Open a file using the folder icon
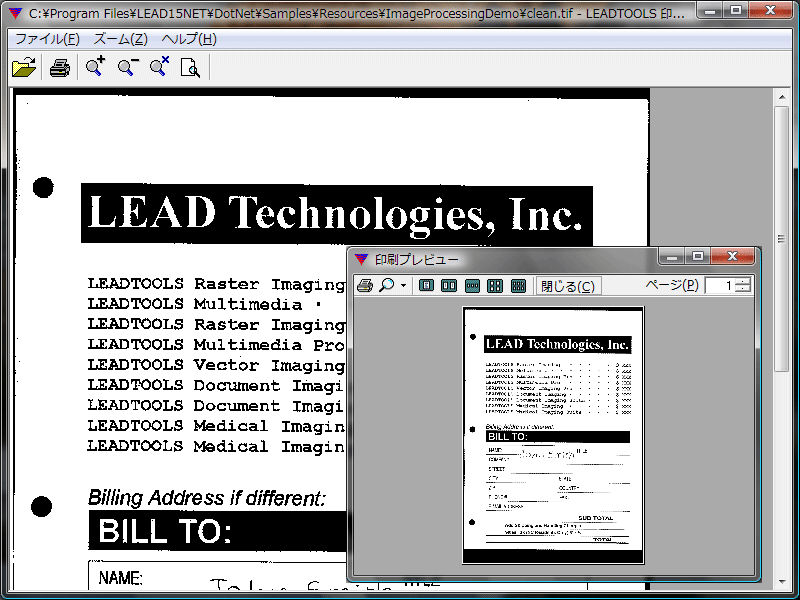 point(25,69)
